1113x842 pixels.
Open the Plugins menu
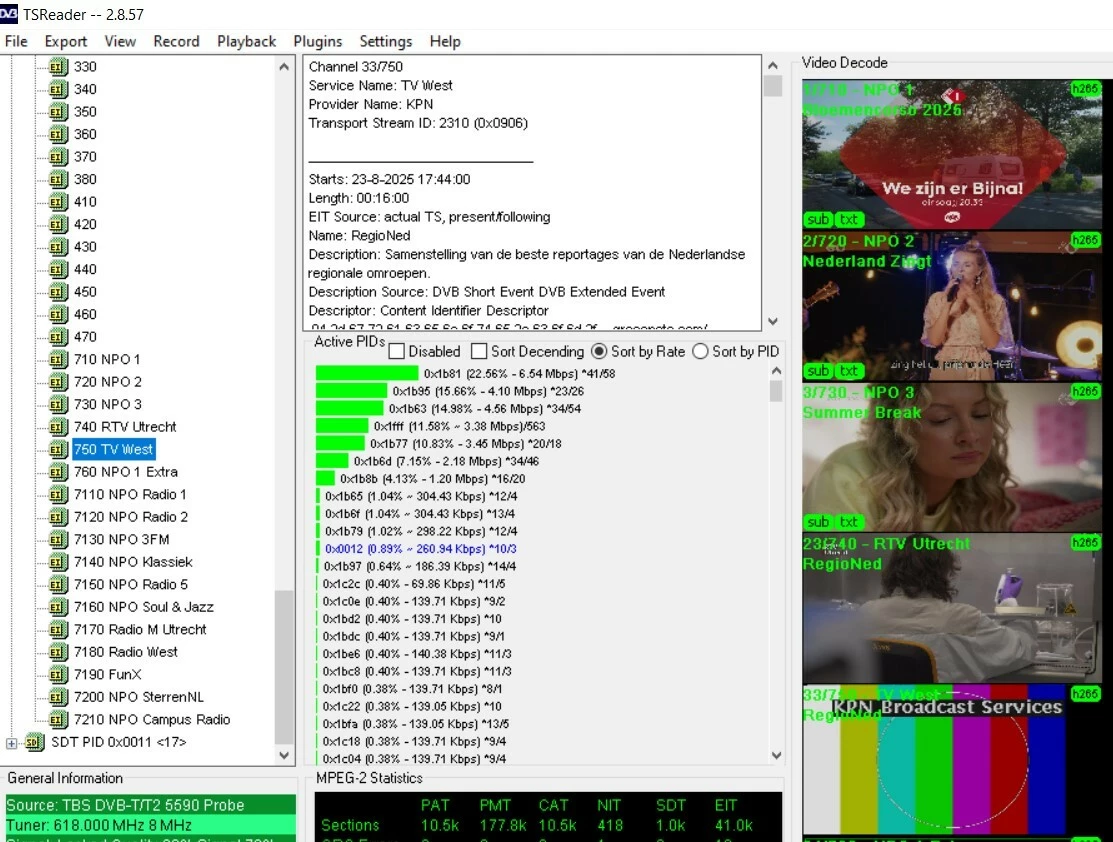(318, 41)
